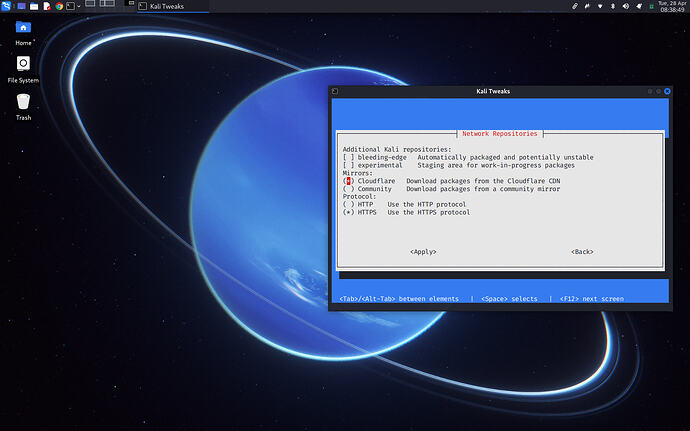
Task: Click 'Use the HTTP protocol' description
Action: [426, 204]
